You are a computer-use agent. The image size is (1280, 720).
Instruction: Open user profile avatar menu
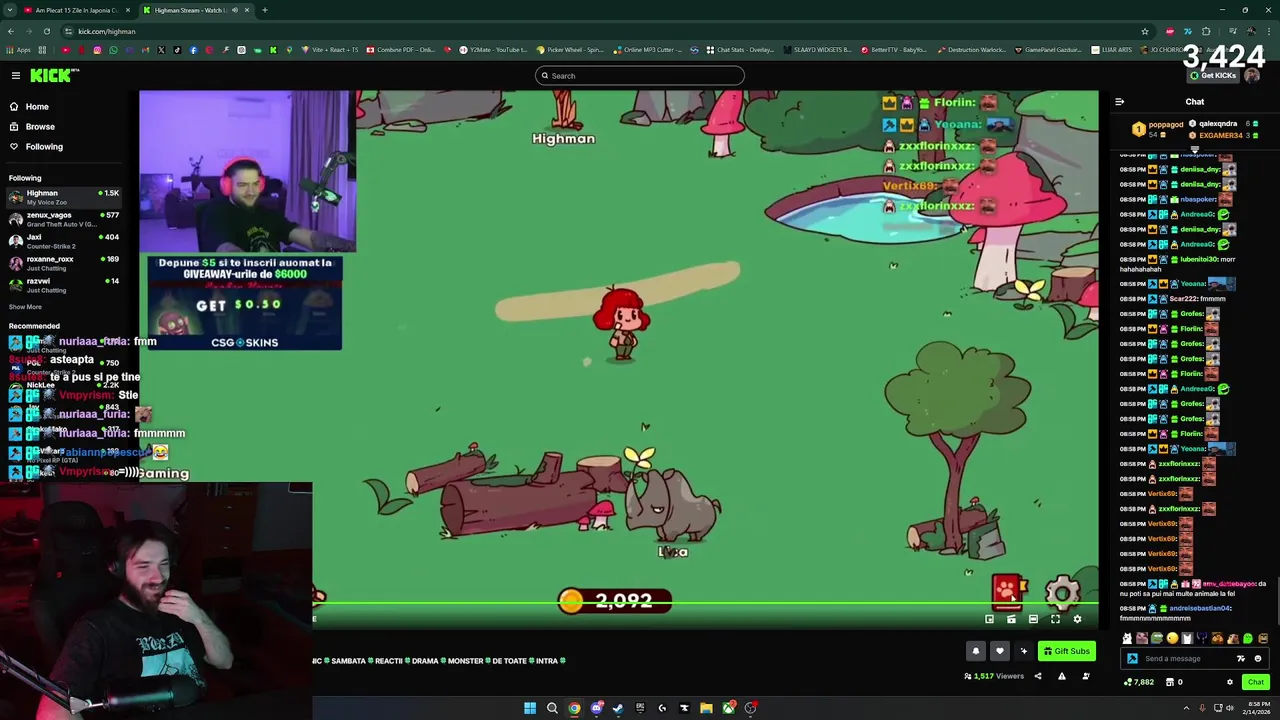[x=1252, y=76]
